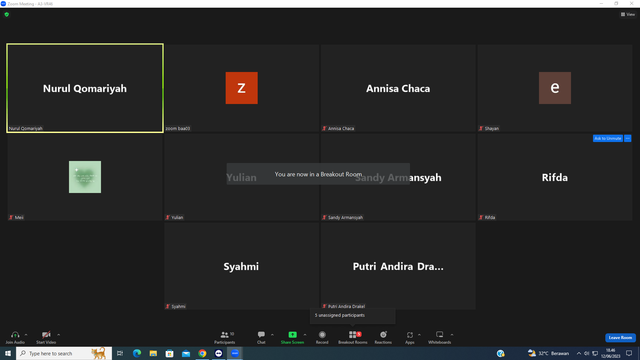Click the Leave Room button
This screenshot has height=360, width=640.
pos(620,338)
